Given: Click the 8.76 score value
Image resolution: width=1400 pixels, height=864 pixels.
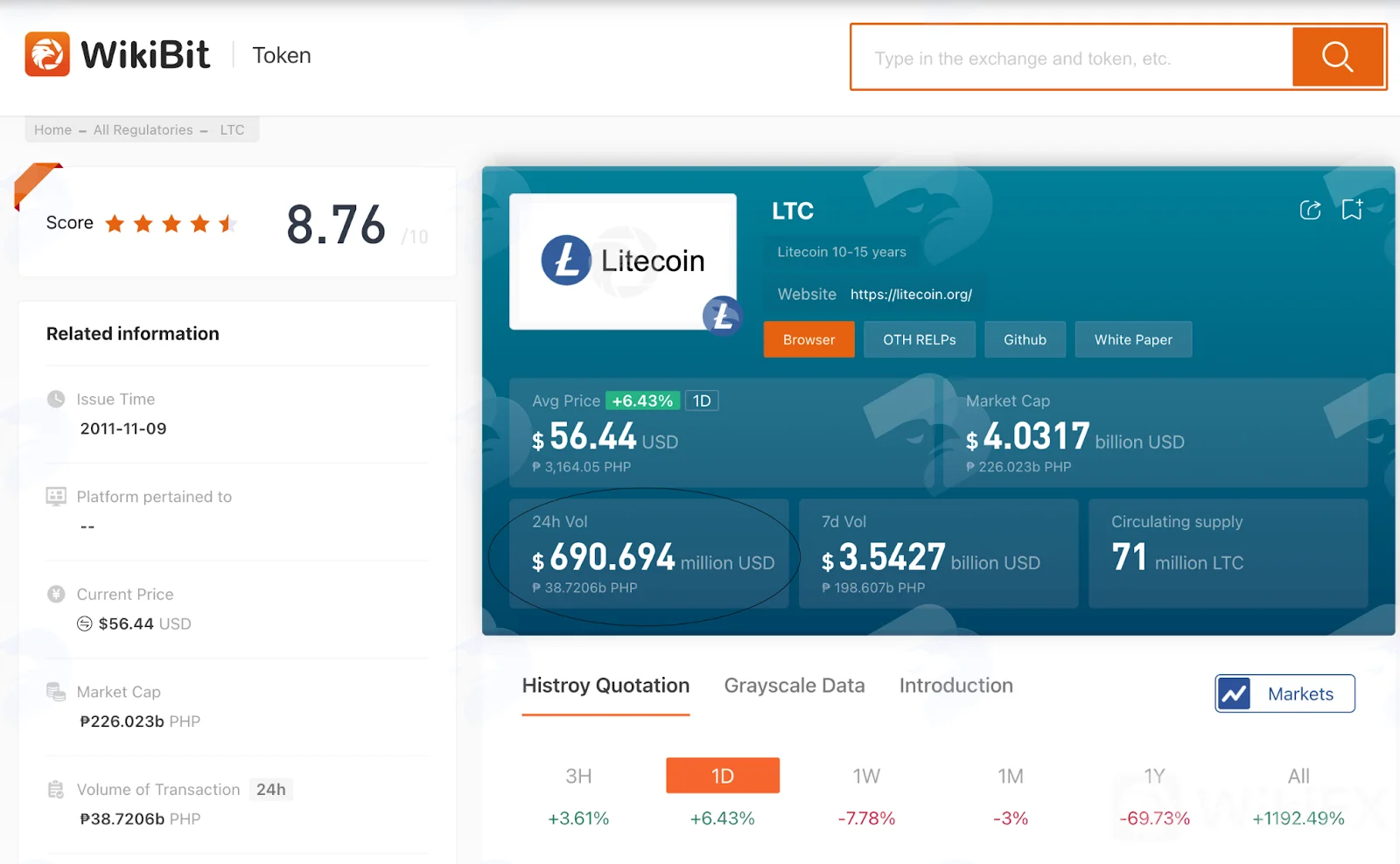Looking at the screenshot, I should (336, 225).
